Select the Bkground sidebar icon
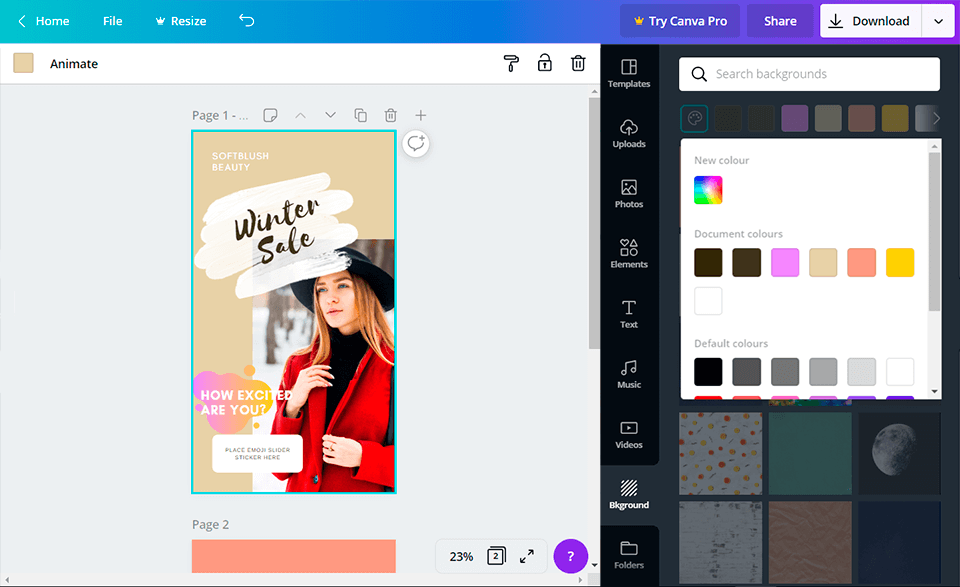This screenshot has height=587, width=960. [629, 495]
